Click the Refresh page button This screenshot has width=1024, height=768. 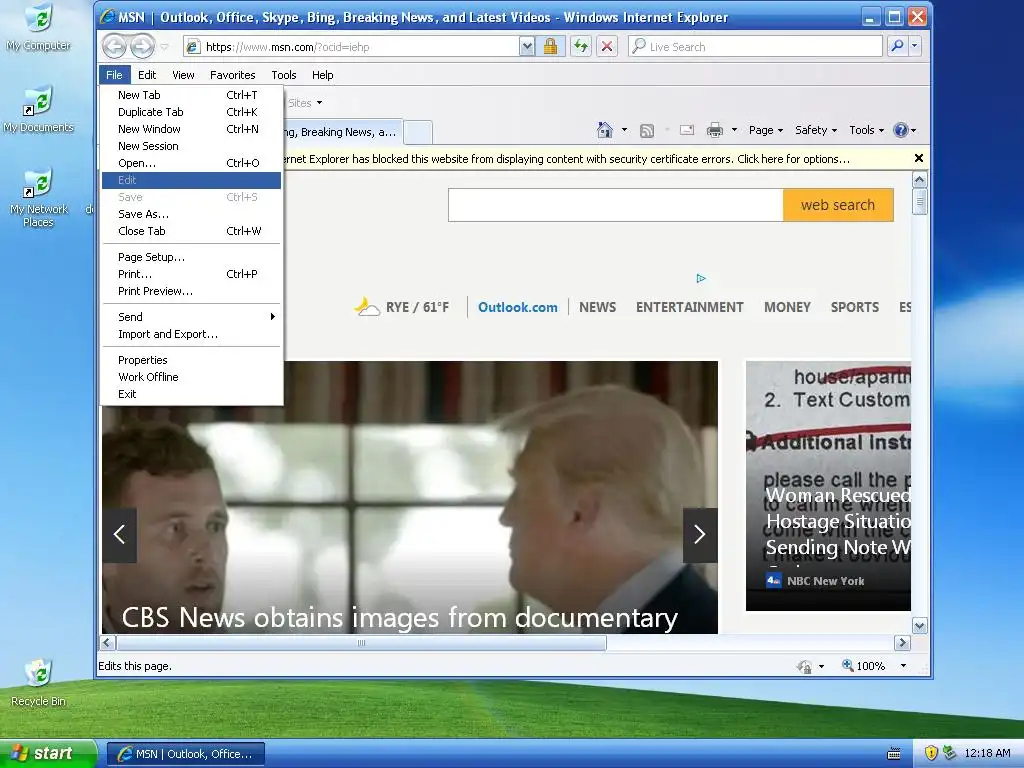(x=581, y=46)
